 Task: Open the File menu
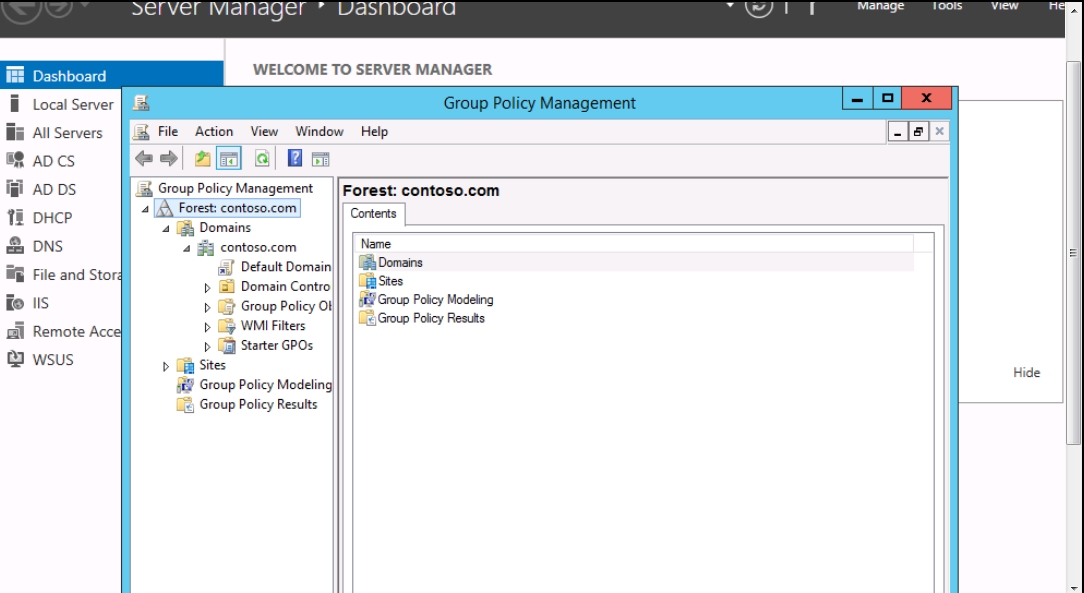pos(168,131)
